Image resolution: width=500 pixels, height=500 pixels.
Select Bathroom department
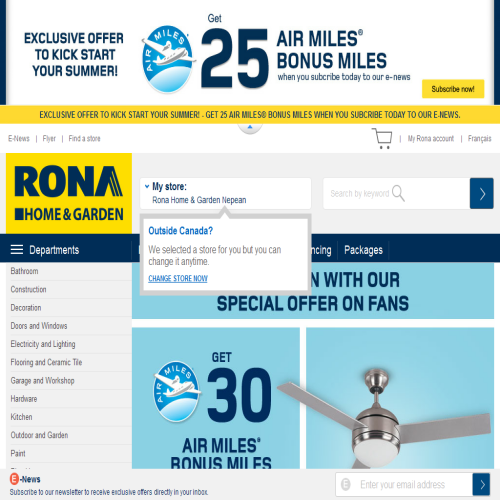click(x=24, y=271)
